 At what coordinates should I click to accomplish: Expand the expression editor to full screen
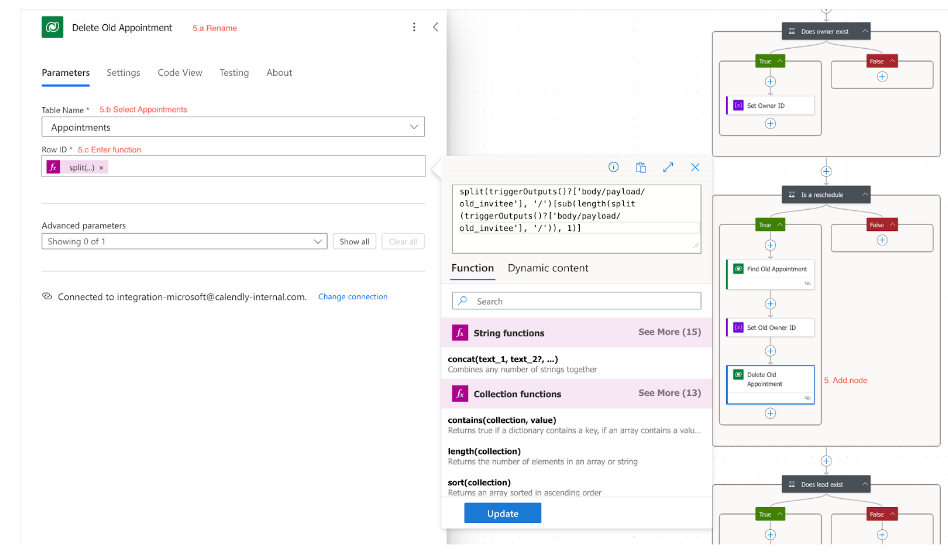(668, 168)
